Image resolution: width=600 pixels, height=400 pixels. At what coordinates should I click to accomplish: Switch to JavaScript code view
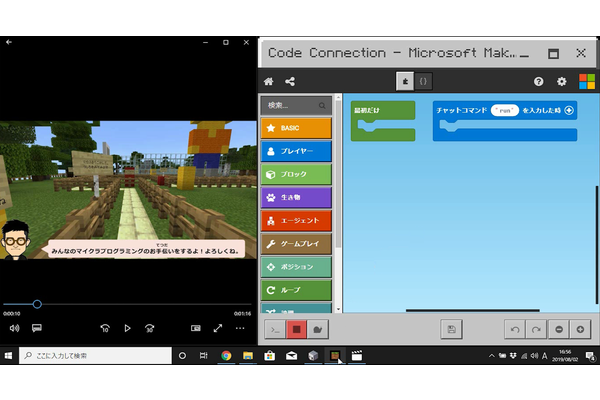[x=423, y=81]
